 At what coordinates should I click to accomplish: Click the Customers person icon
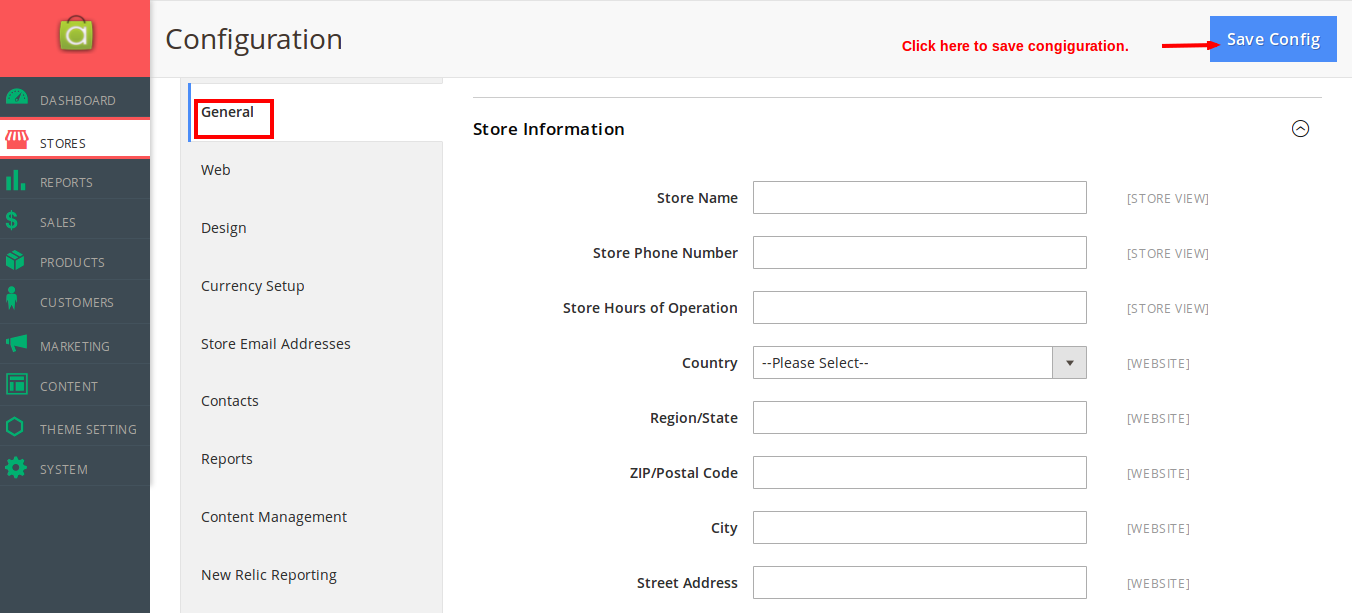12,299
